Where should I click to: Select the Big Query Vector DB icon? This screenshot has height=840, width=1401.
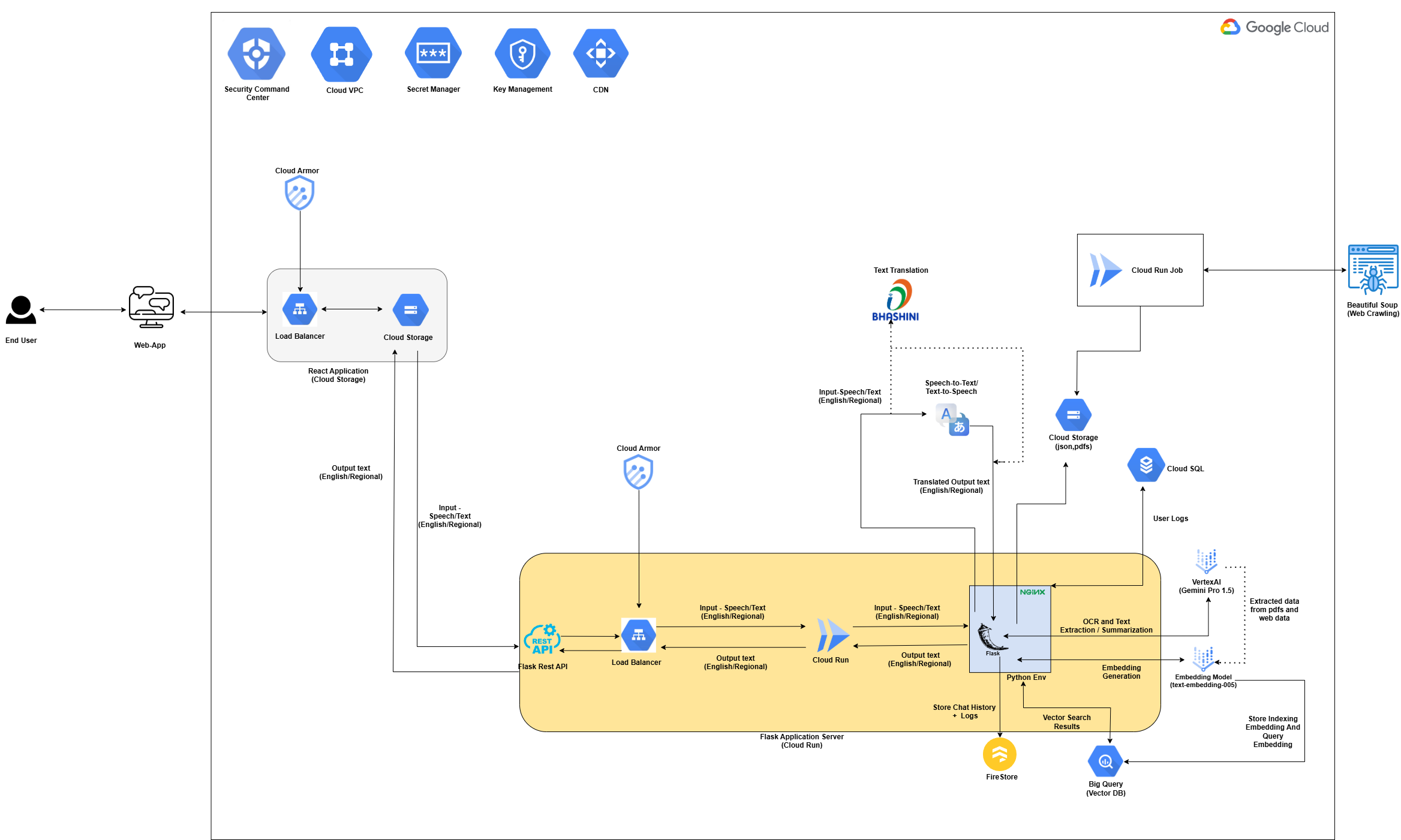click(x=1105, y=761)
